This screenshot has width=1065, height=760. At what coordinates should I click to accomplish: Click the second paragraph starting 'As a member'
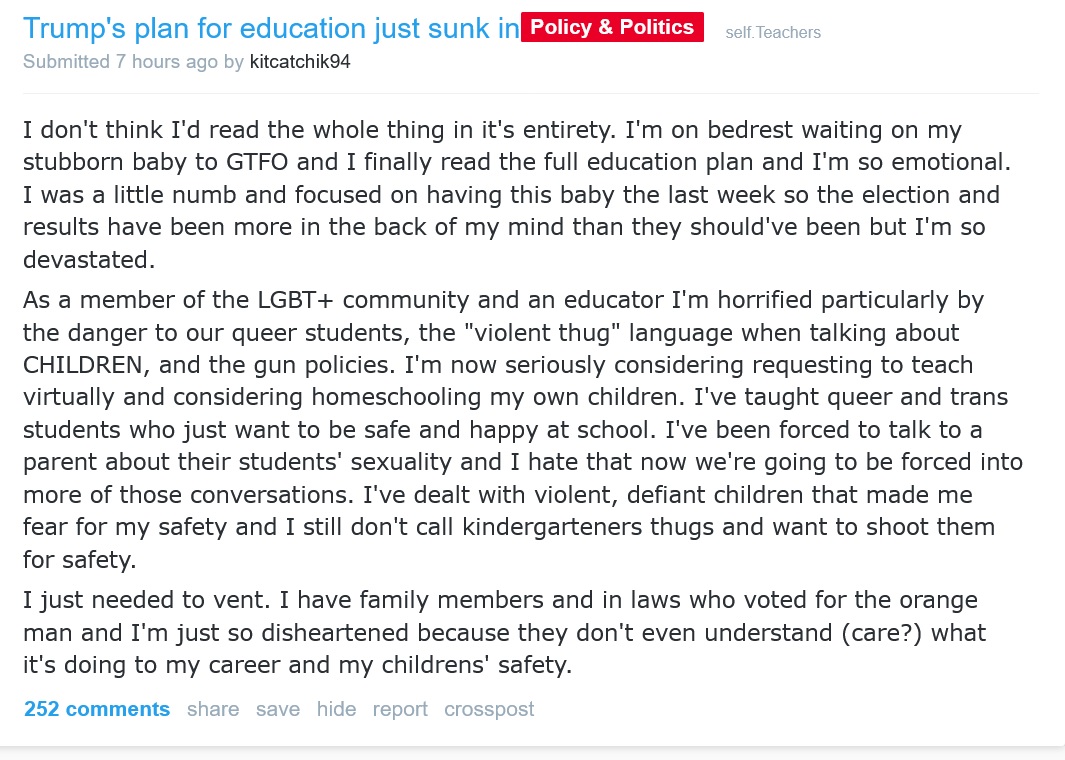(x=500, y=428)
